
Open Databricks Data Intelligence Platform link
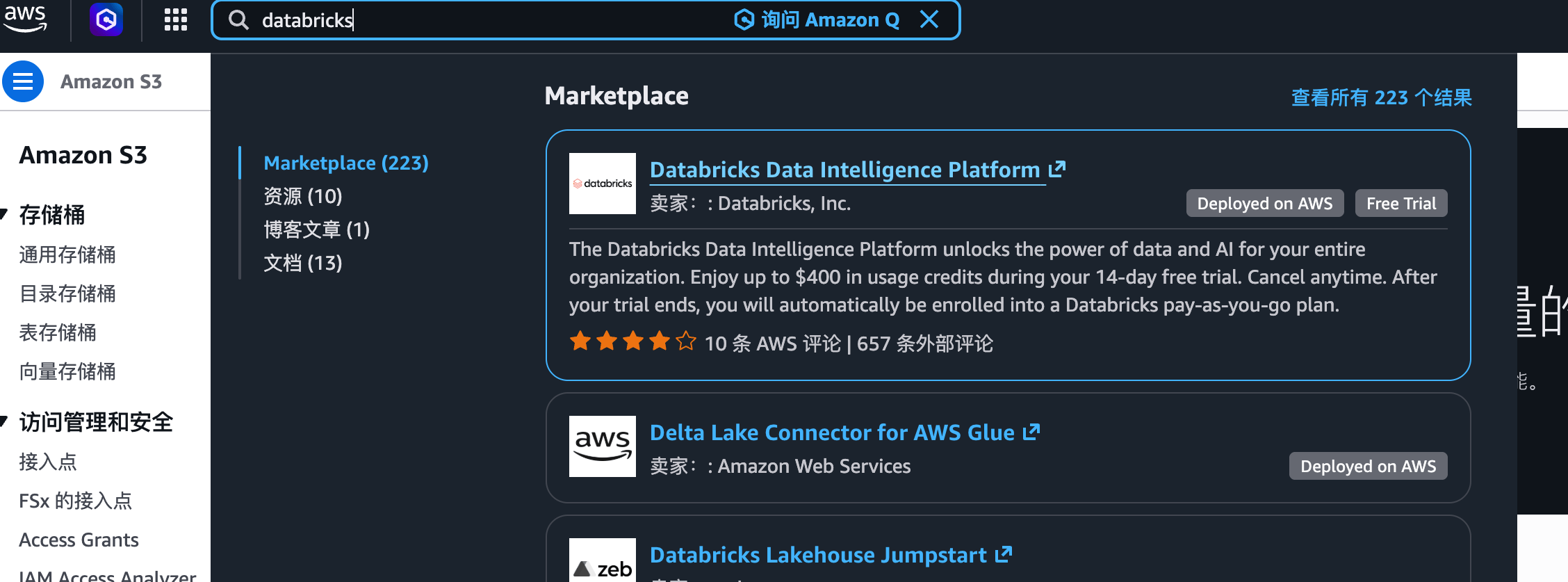tap(844, 170)
